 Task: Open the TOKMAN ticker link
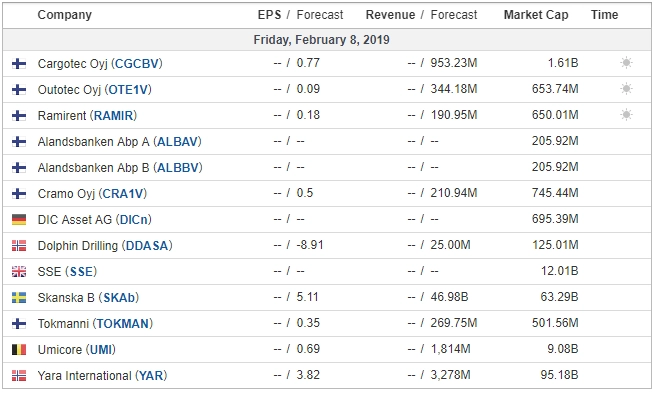coord(123,324)
